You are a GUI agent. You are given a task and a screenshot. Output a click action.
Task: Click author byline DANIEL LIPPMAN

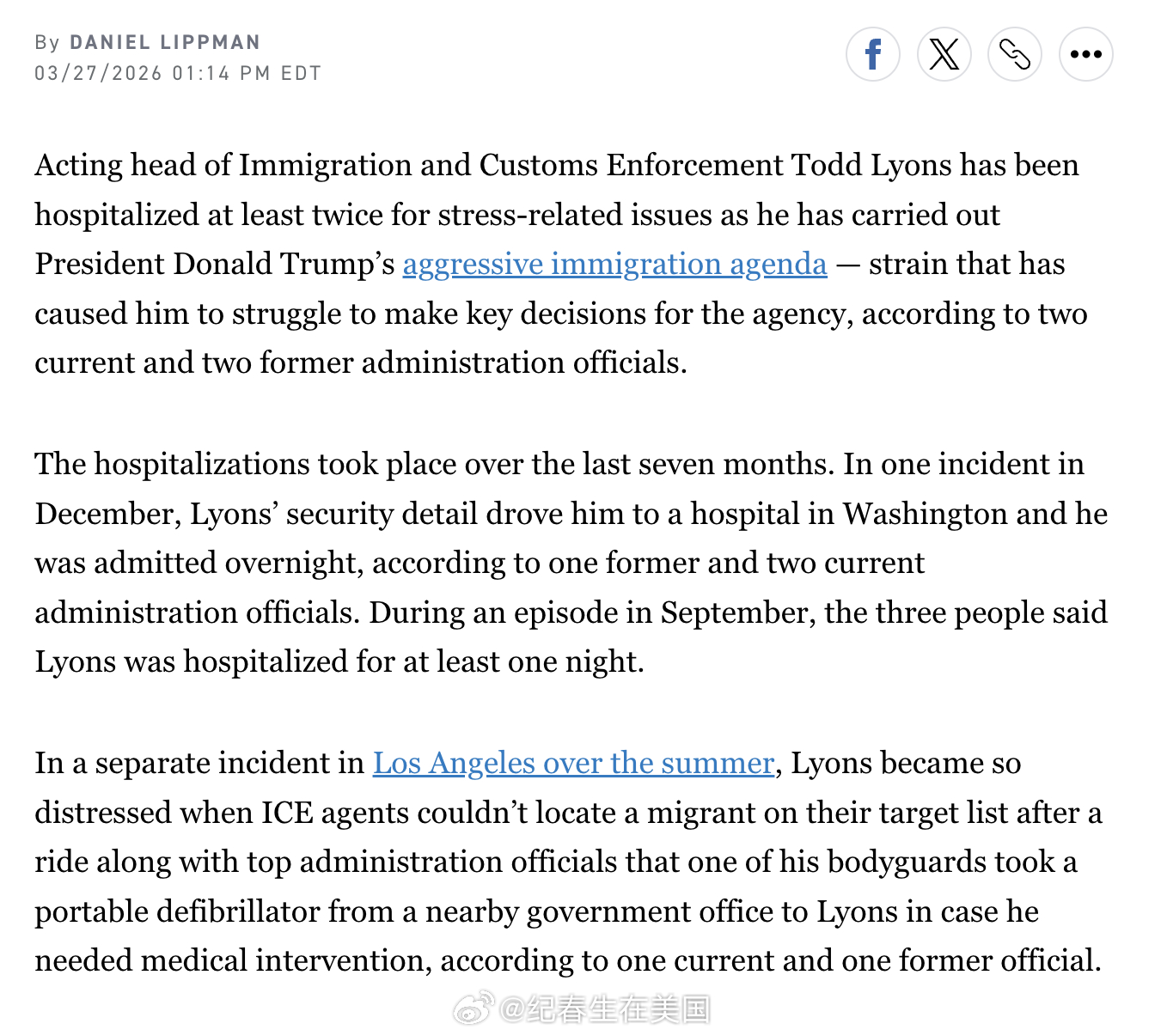(x=164, y=42)
